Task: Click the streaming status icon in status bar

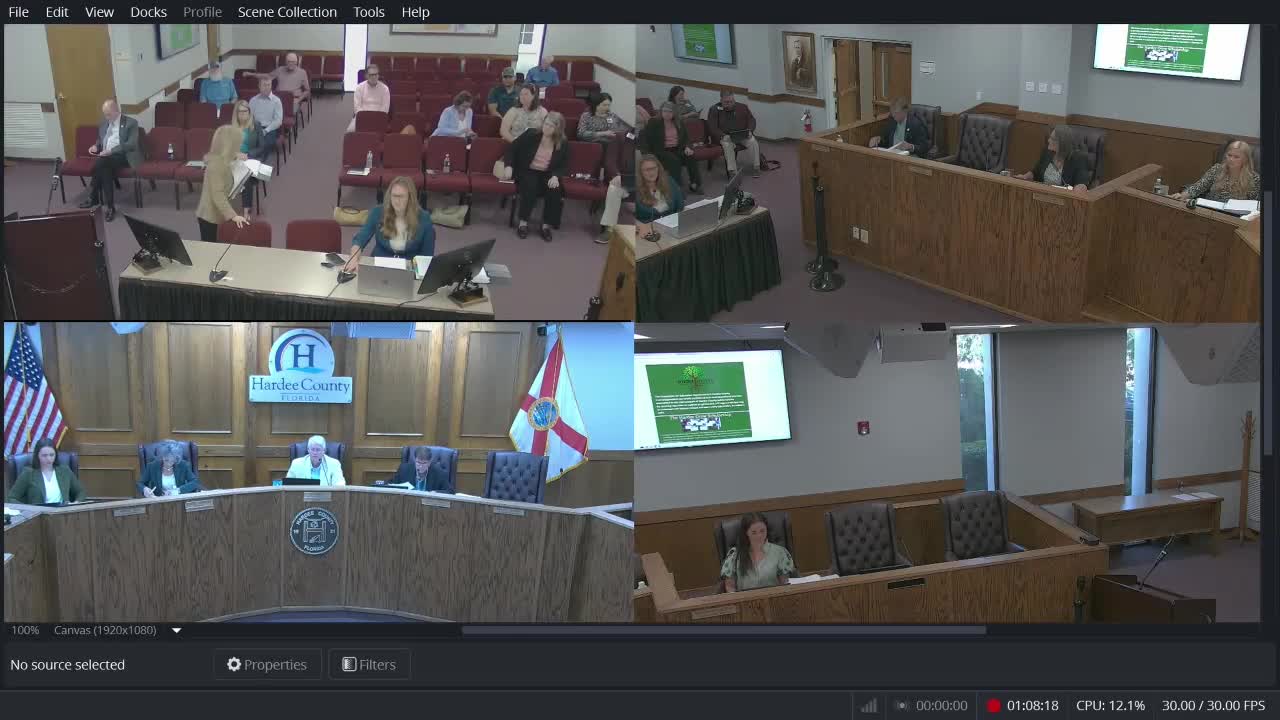Action: [902, 706]
